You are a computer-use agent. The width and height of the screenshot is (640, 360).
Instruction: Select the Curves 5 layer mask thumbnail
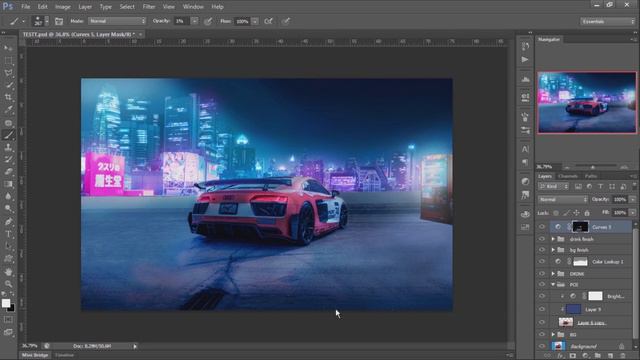point(580,227)
